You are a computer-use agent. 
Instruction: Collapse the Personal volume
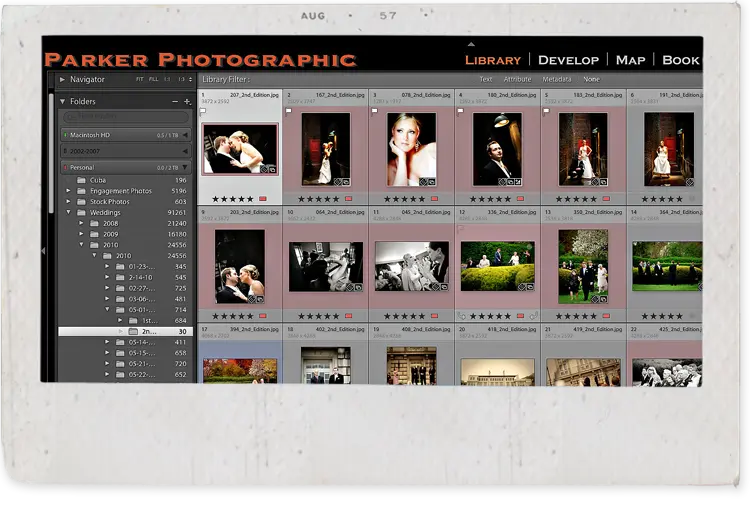(x=185, y=167)
